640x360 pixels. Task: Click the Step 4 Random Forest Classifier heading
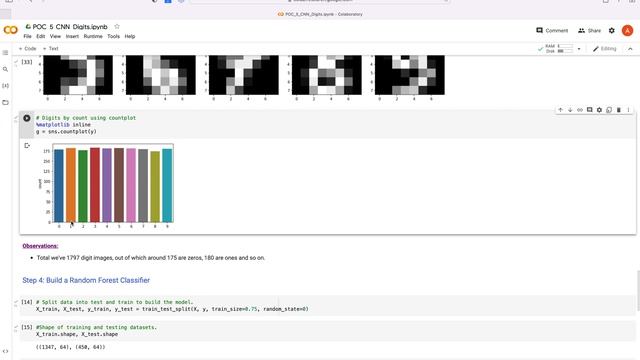[x=86, y=280]
